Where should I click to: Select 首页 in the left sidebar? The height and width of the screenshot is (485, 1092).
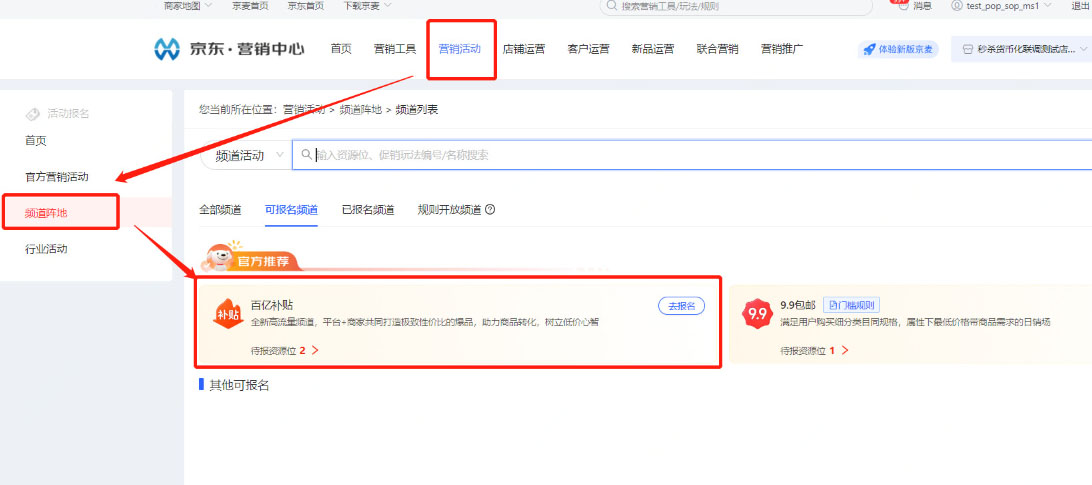[x=36, y=141]
